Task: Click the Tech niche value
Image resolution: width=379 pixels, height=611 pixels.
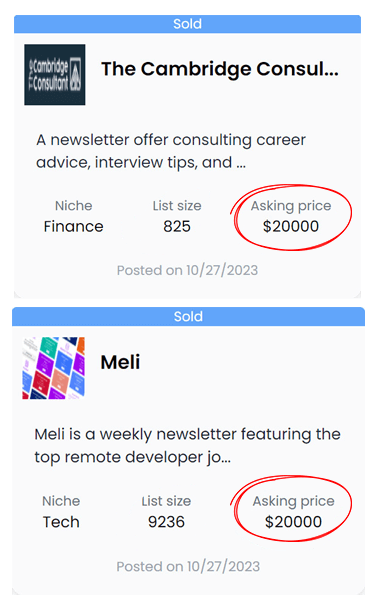Action: [61, 522]
